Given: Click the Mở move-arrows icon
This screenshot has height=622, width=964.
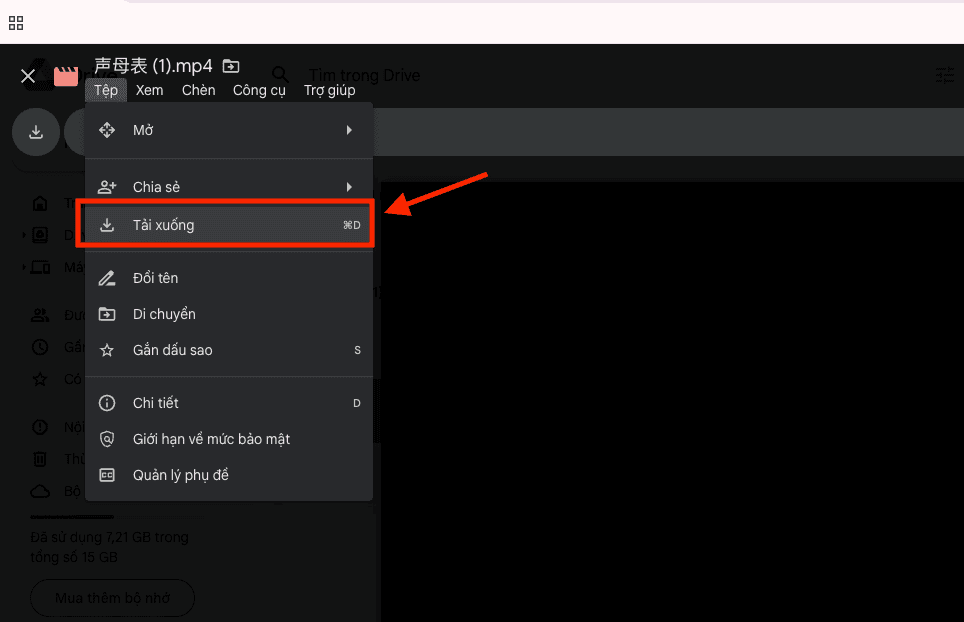Looking at the screenshot, I should click(107, 130).
